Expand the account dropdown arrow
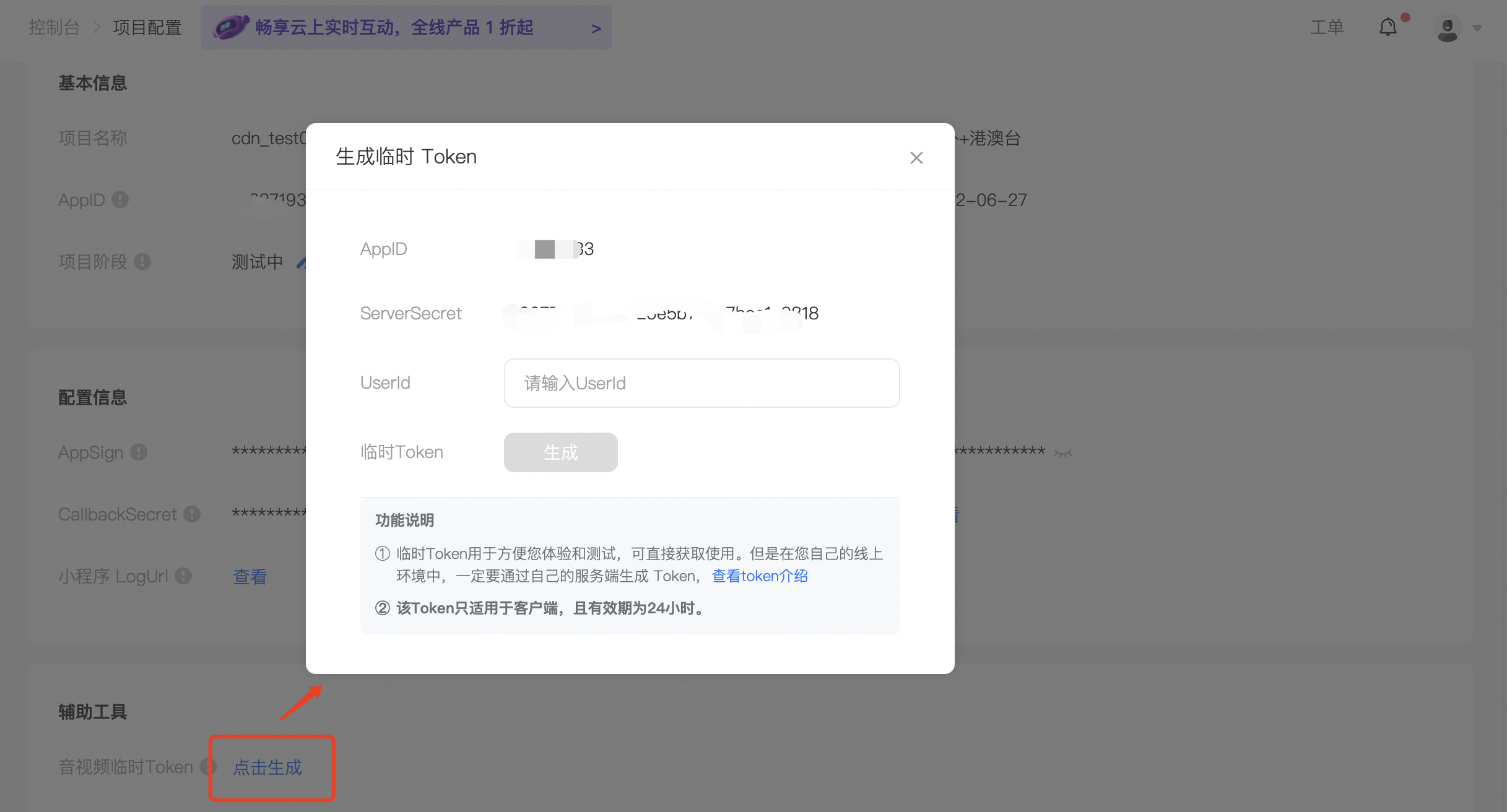1507x812 pixels. pos(1478,28)
